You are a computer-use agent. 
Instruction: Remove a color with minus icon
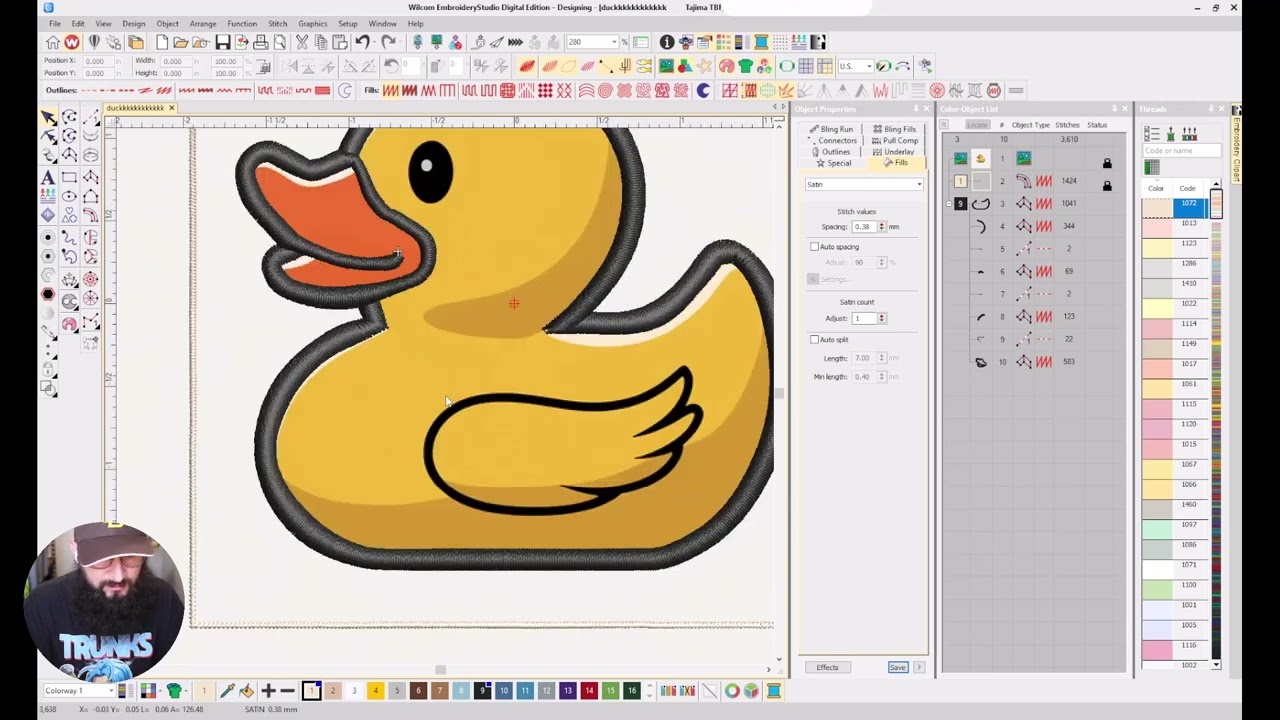(x=287, y=691)
